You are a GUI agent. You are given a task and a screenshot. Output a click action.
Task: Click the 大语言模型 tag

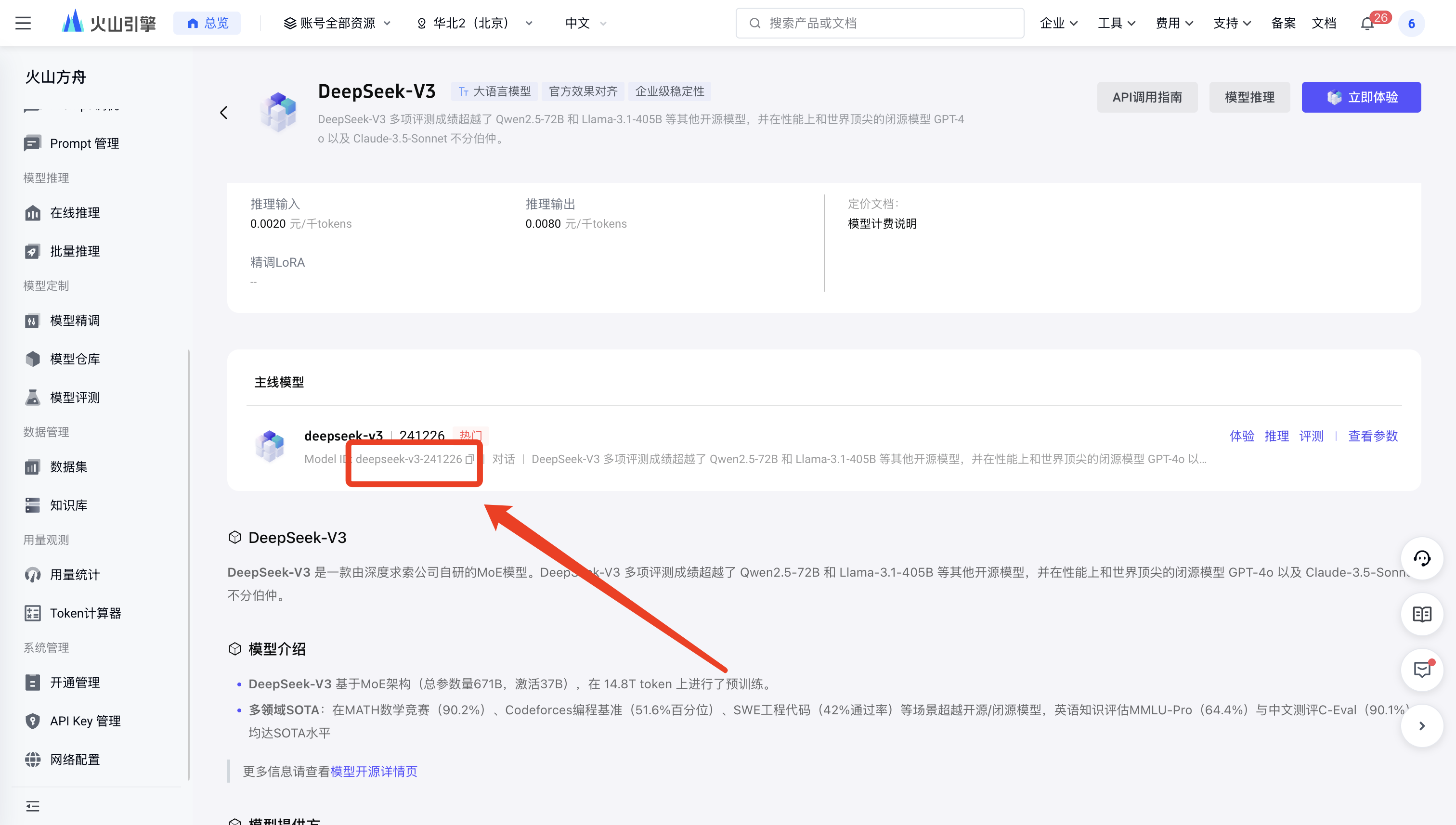point(495,92)
